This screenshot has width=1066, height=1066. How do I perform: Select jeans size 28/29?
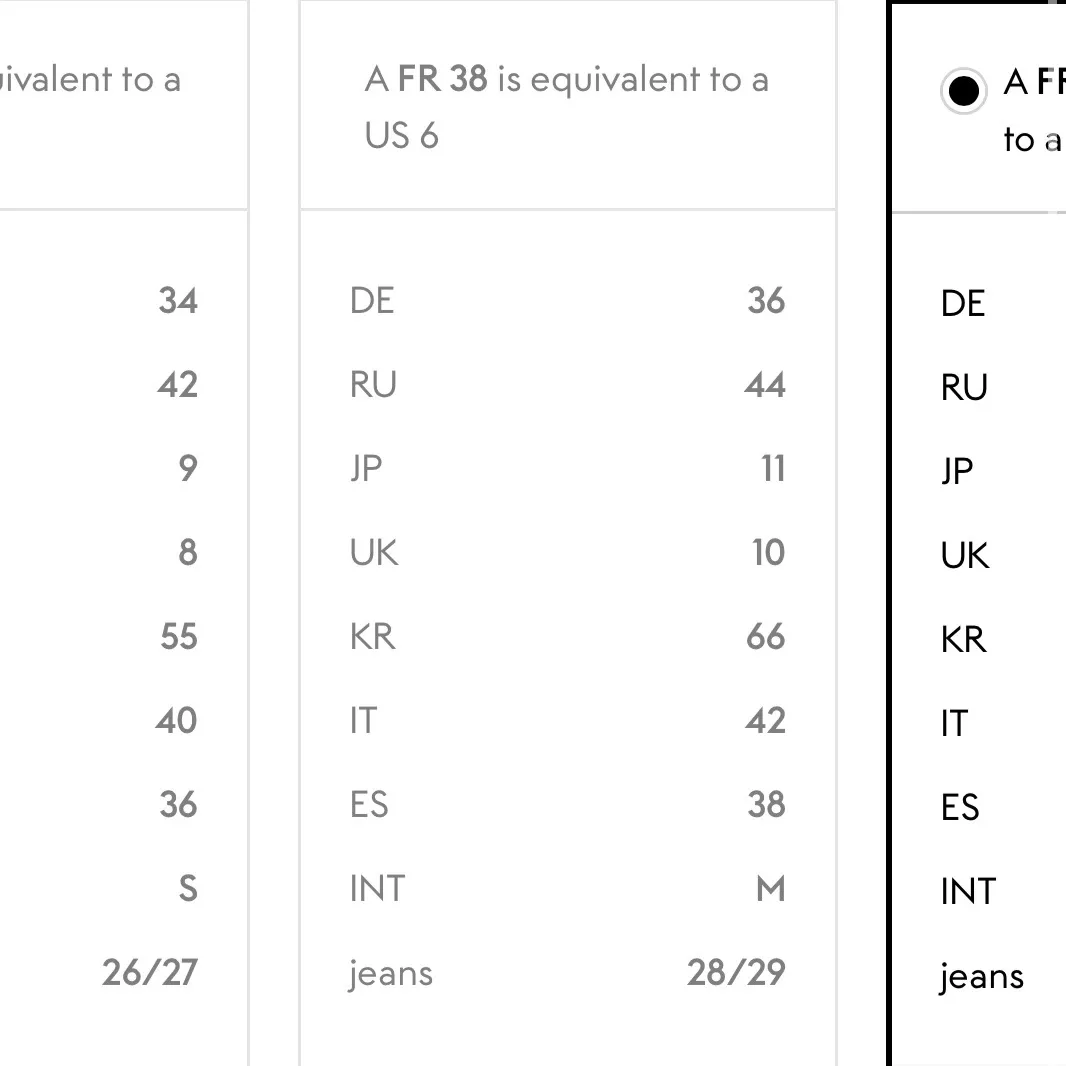point(736,973)
